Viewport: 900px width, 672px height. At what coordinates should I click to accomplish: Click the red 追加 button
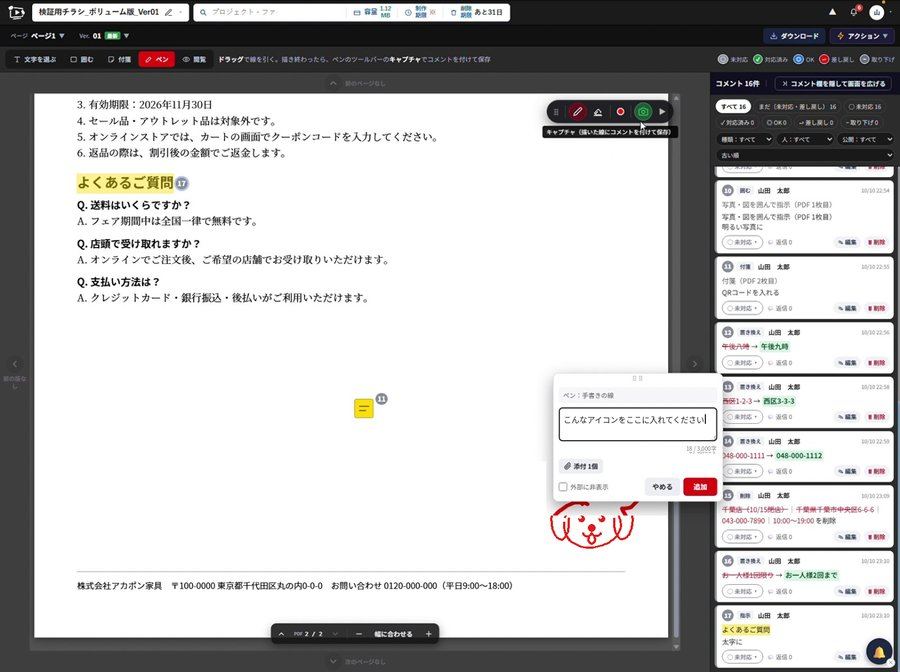pos(700,487)
